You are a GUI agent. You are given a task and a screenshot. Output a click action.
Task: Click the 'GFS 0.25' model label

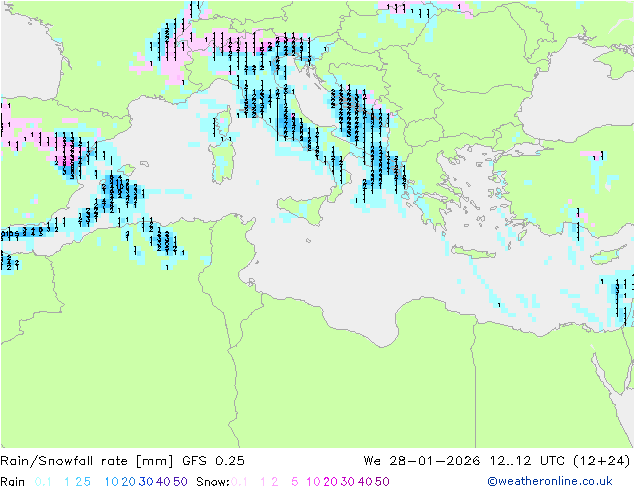click(213, 461)
